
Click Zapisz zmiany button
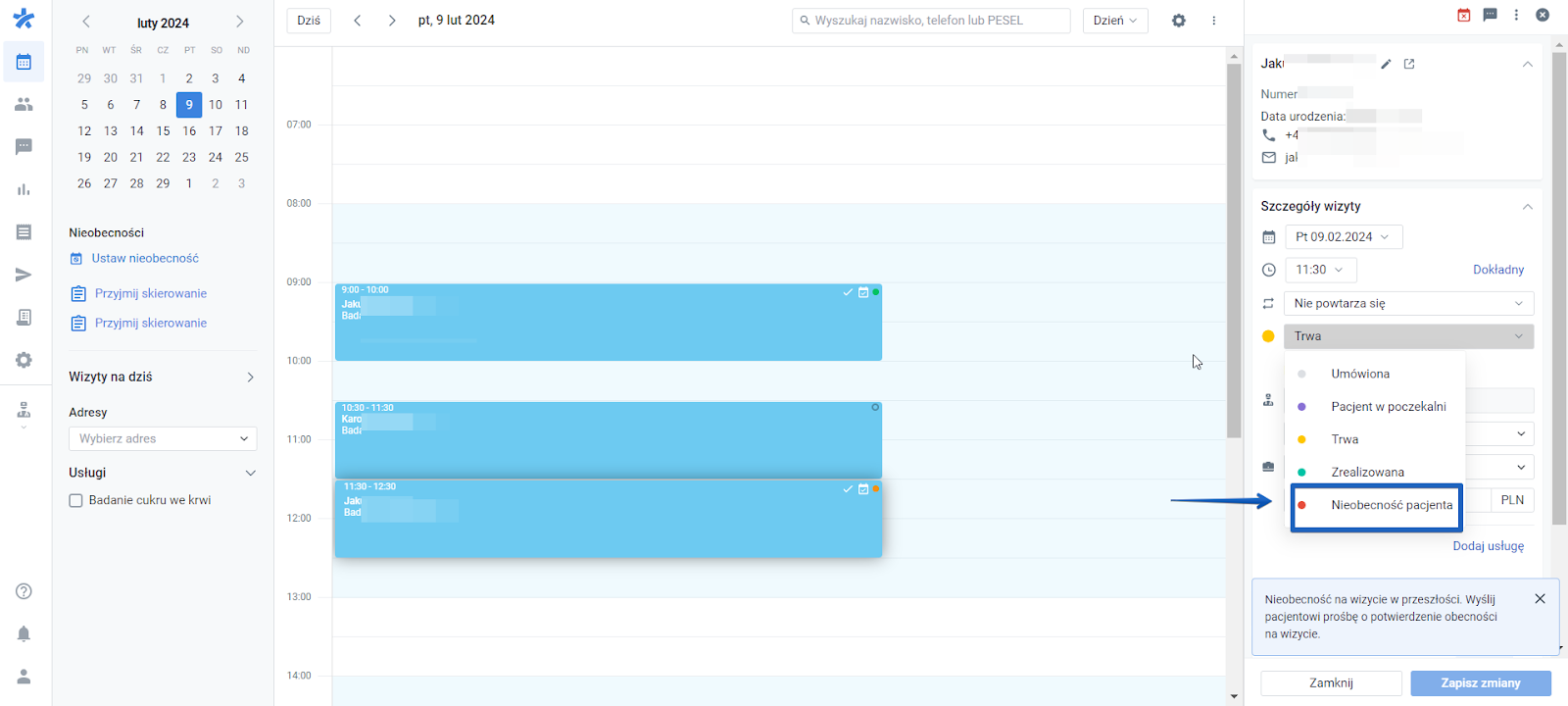[1481, 683]
